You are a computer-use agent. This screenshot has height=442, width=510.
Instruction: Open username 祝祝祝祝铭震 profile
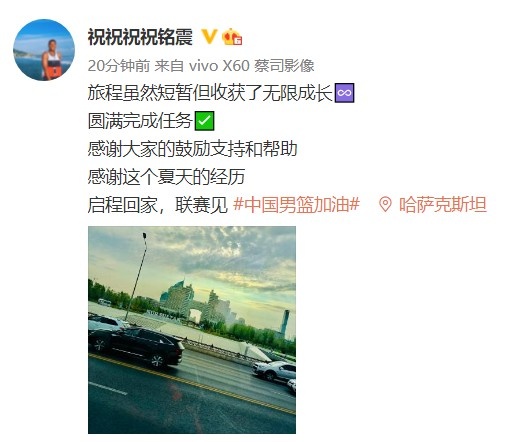[x=140, y=37]
